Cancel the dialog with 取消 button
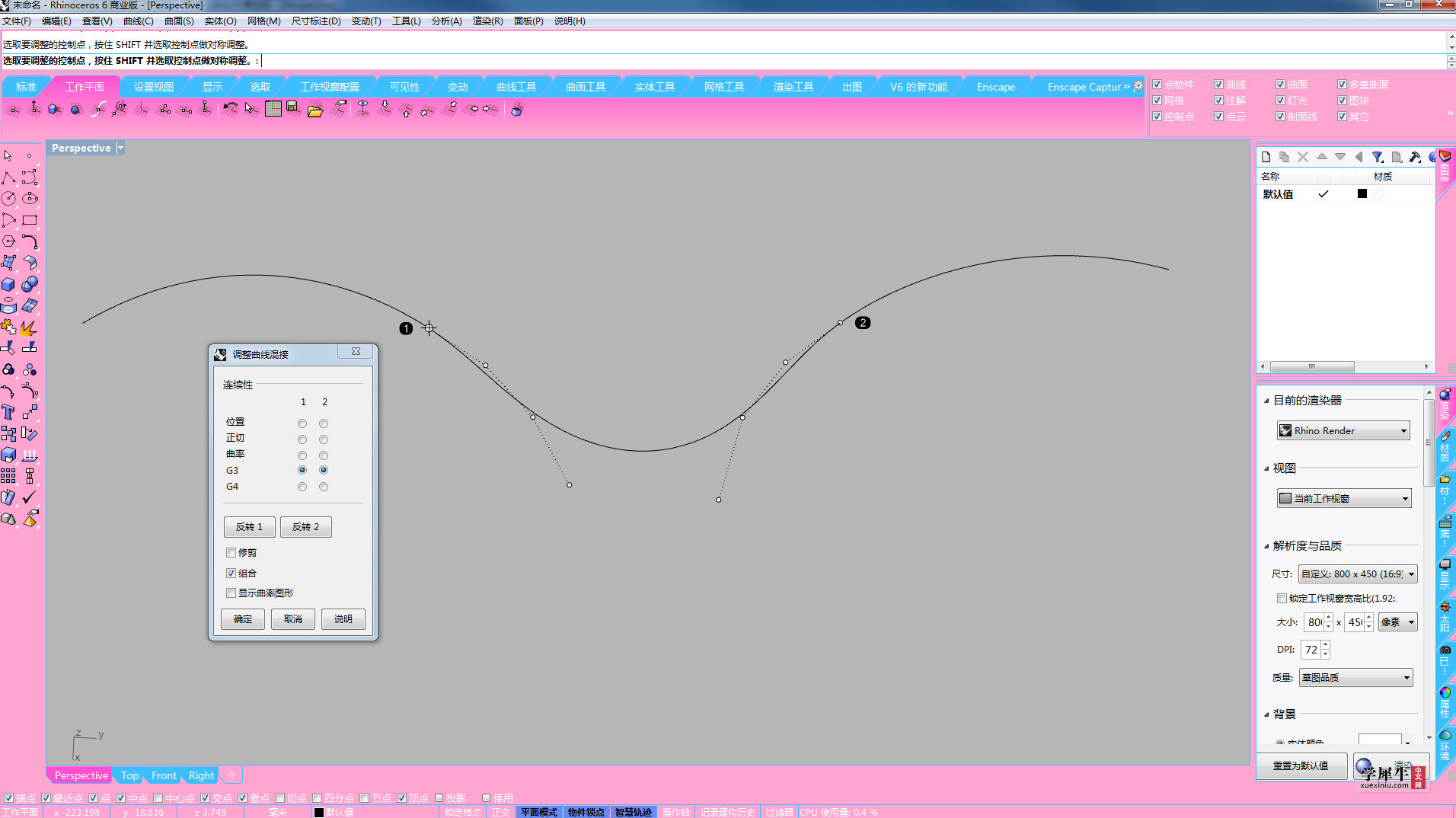The height and width of the screenshot is (818, 1456). click(293, 619)
